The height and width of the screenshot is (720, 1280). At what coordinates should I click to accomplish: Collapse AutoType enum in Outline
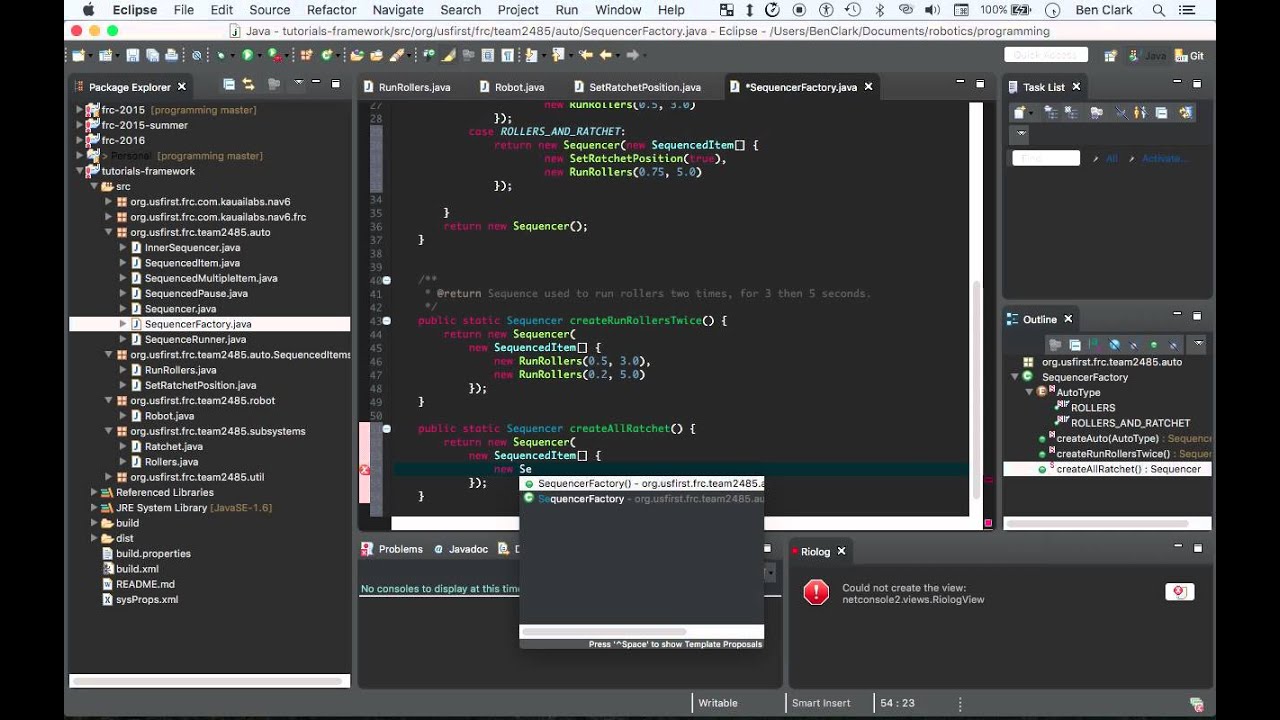pos(1029,392)
